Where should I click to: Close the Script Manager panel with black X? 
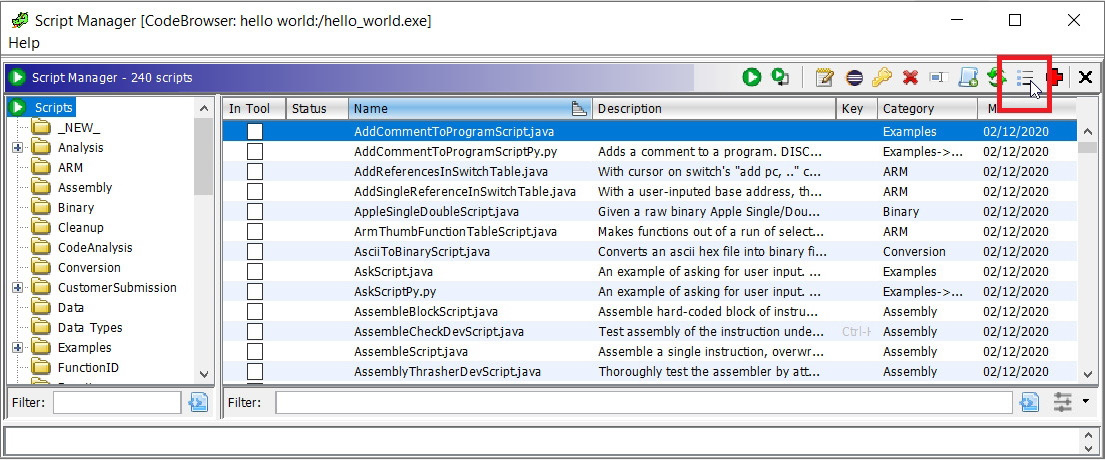click(x=1085, y=77)
